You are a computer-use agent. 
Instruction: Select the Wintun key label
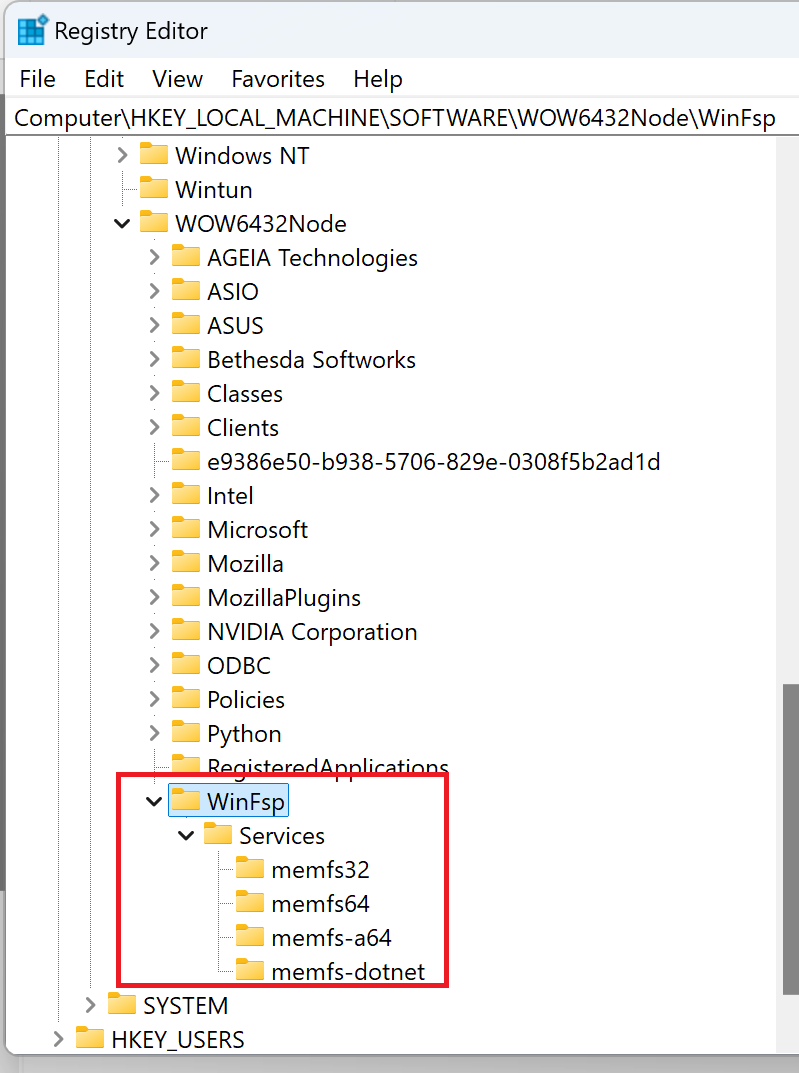[x=213, y=190]
